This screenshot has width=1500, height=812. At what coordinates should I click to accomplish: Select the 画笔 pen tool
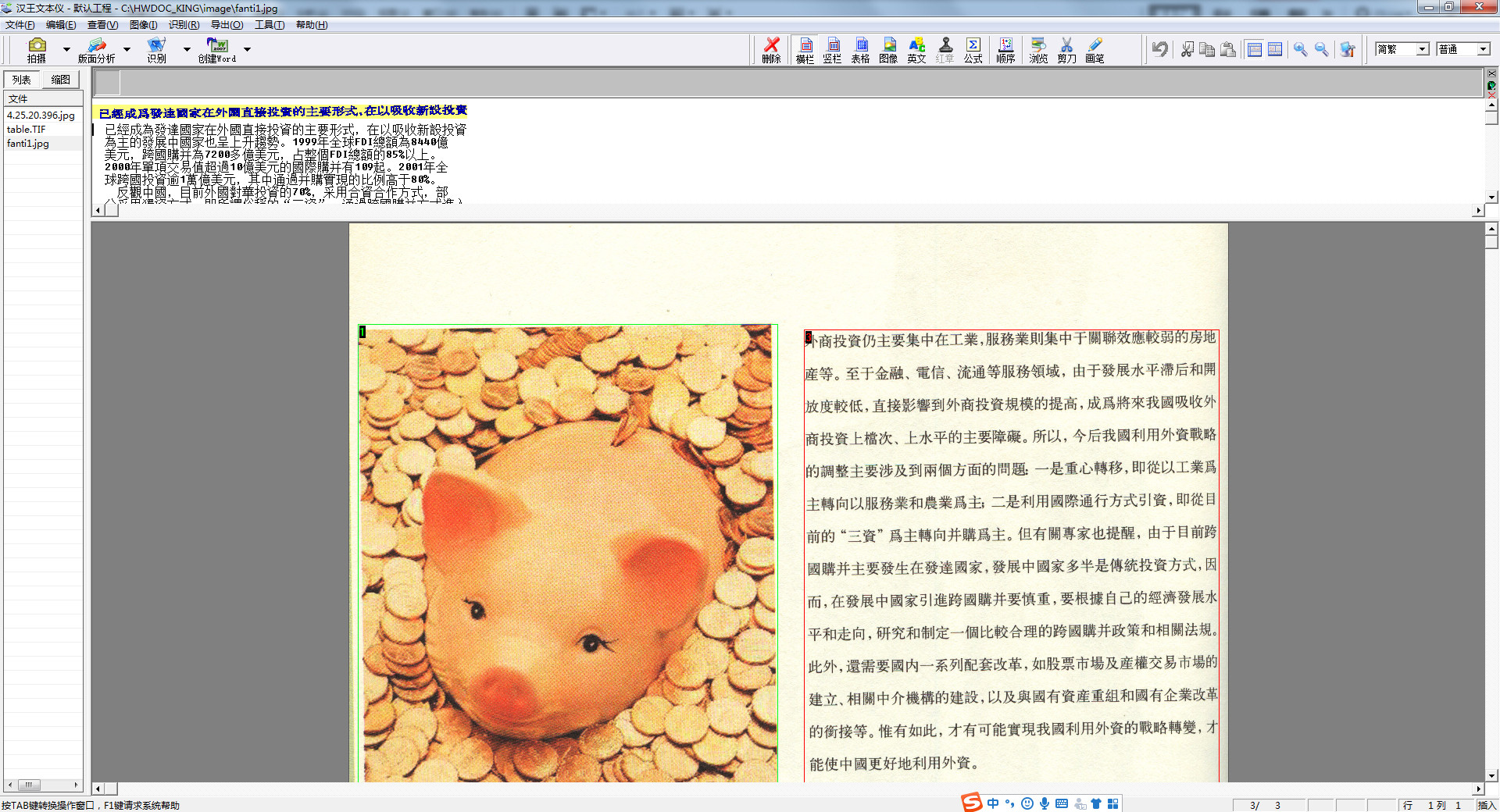click(x=1095, y=49)
